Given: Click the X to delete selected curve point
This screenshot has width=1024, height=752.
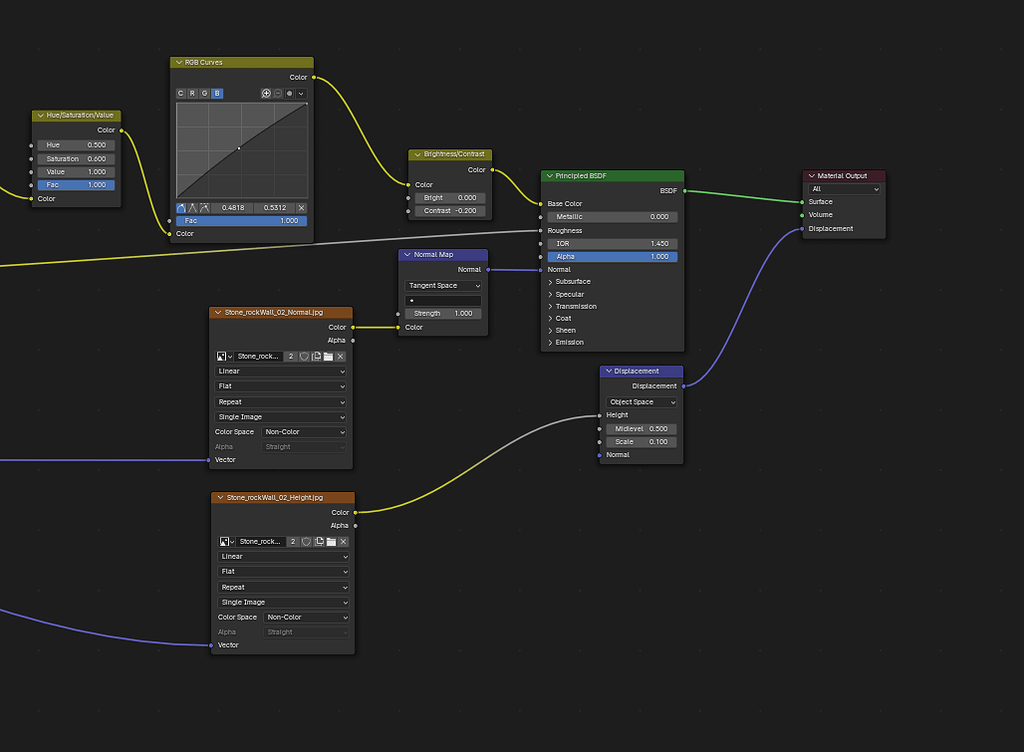Looking at the screenshot, I should click(302, 208).
